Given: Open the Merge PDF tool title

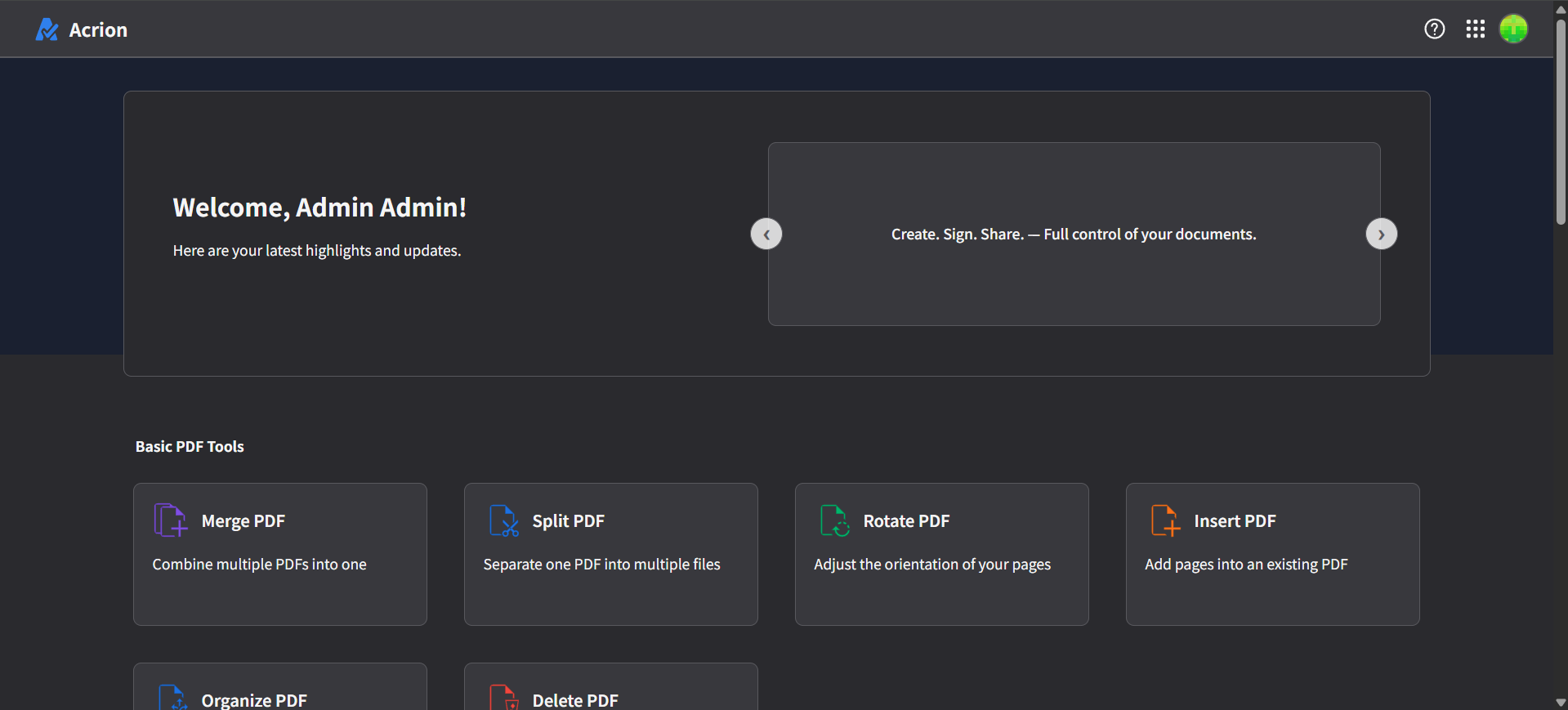Looking at the screenshot, I should pyautogui.click(x=243, y=521).
